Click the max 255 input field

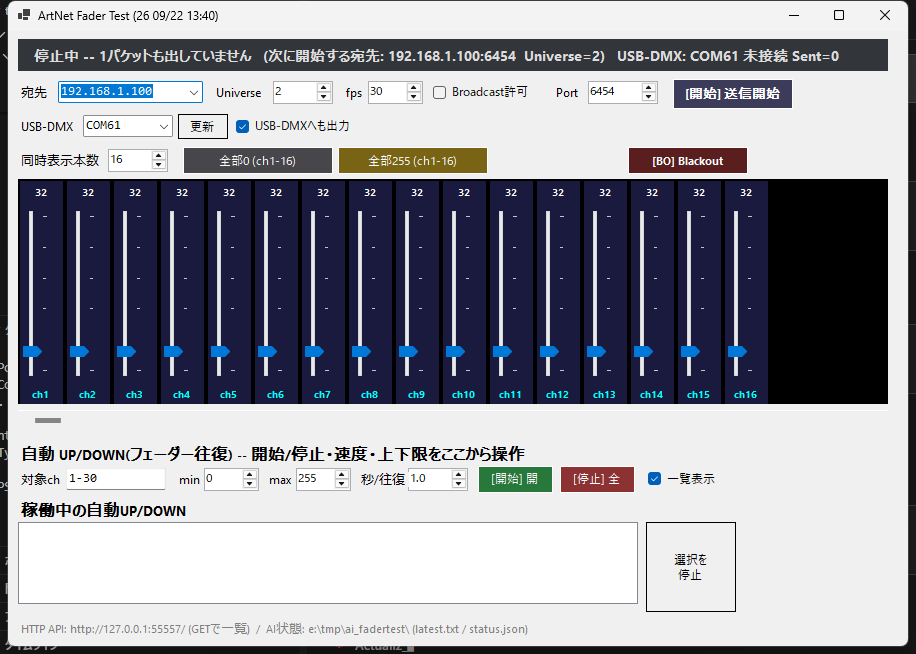(x=316, y=479)
